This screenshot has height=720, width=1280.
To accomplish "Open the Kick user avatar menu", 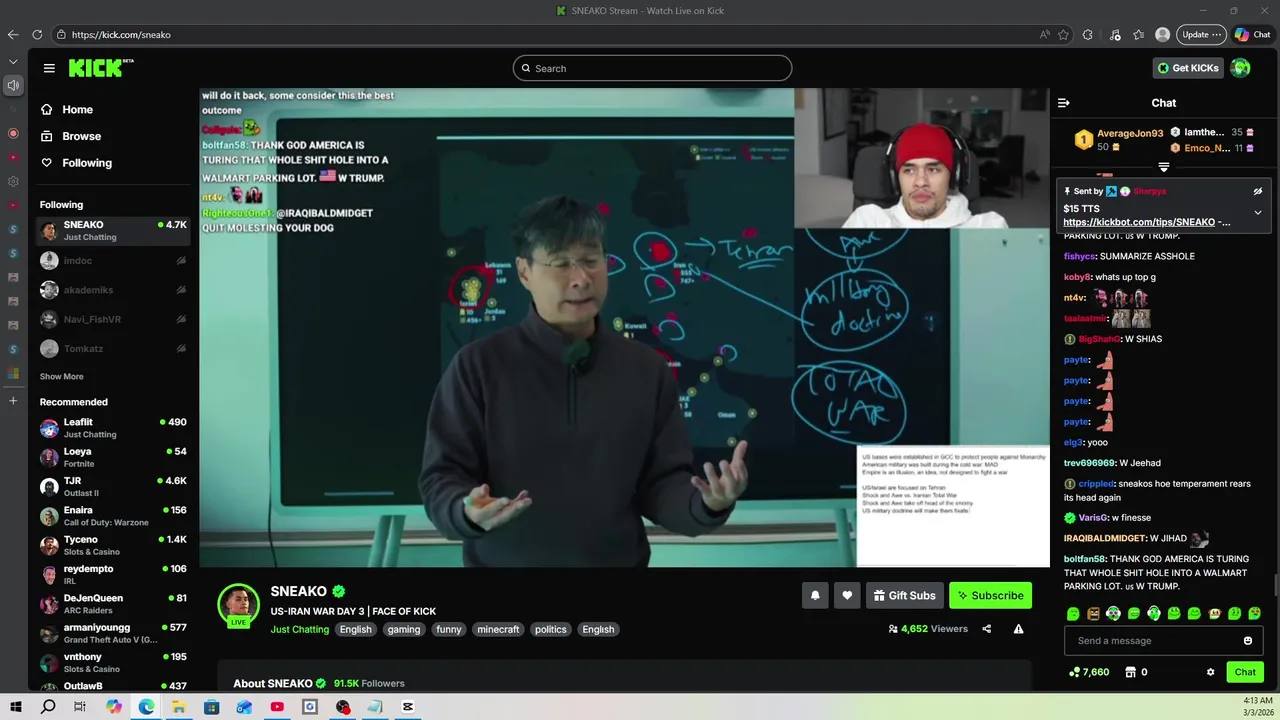I will pos(1240,68).
